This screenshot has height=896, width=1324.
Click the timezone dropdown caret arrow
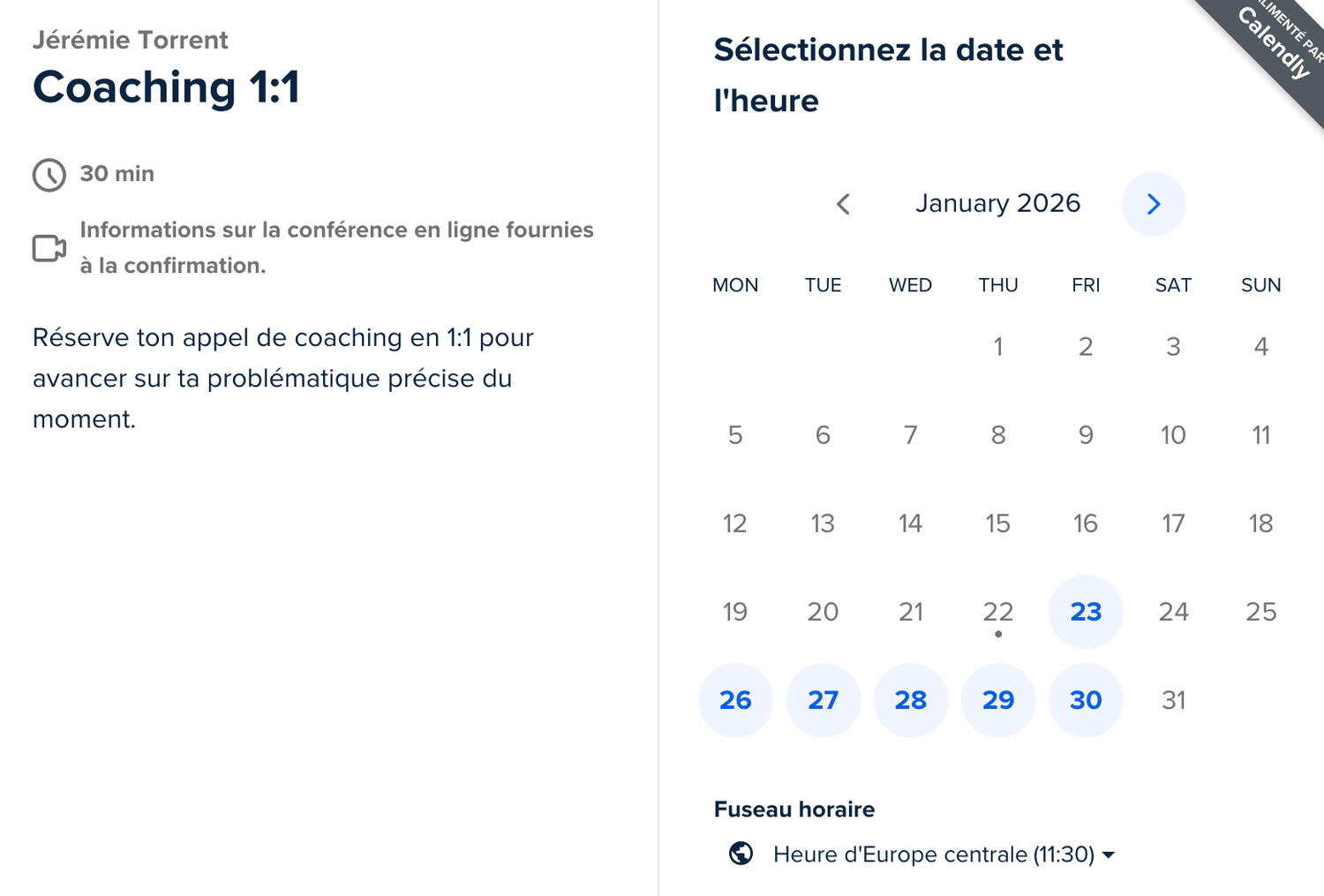coord(1109,855)
